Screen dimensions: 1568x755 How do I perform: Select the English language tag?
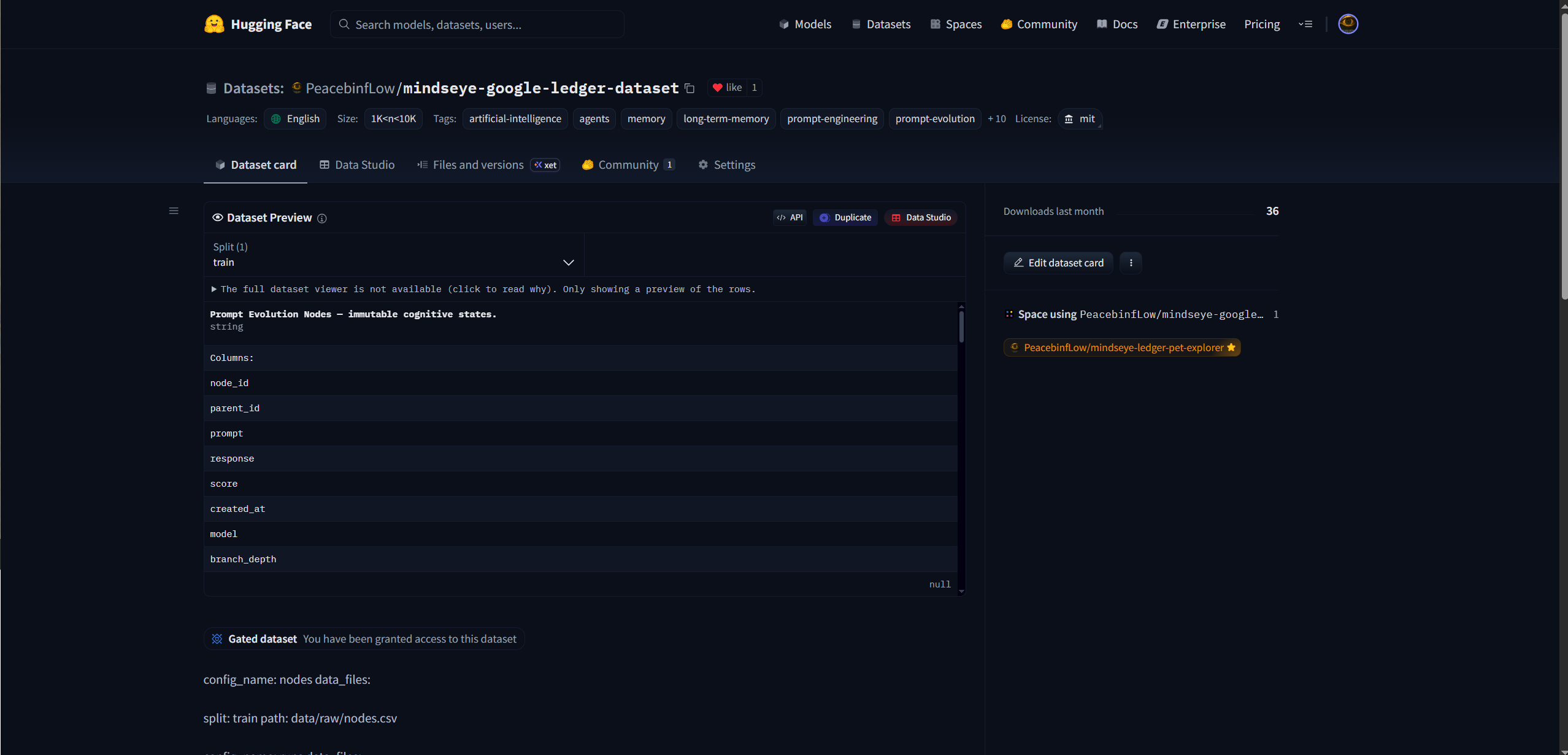pyautogui.click(x=295, y=119)
